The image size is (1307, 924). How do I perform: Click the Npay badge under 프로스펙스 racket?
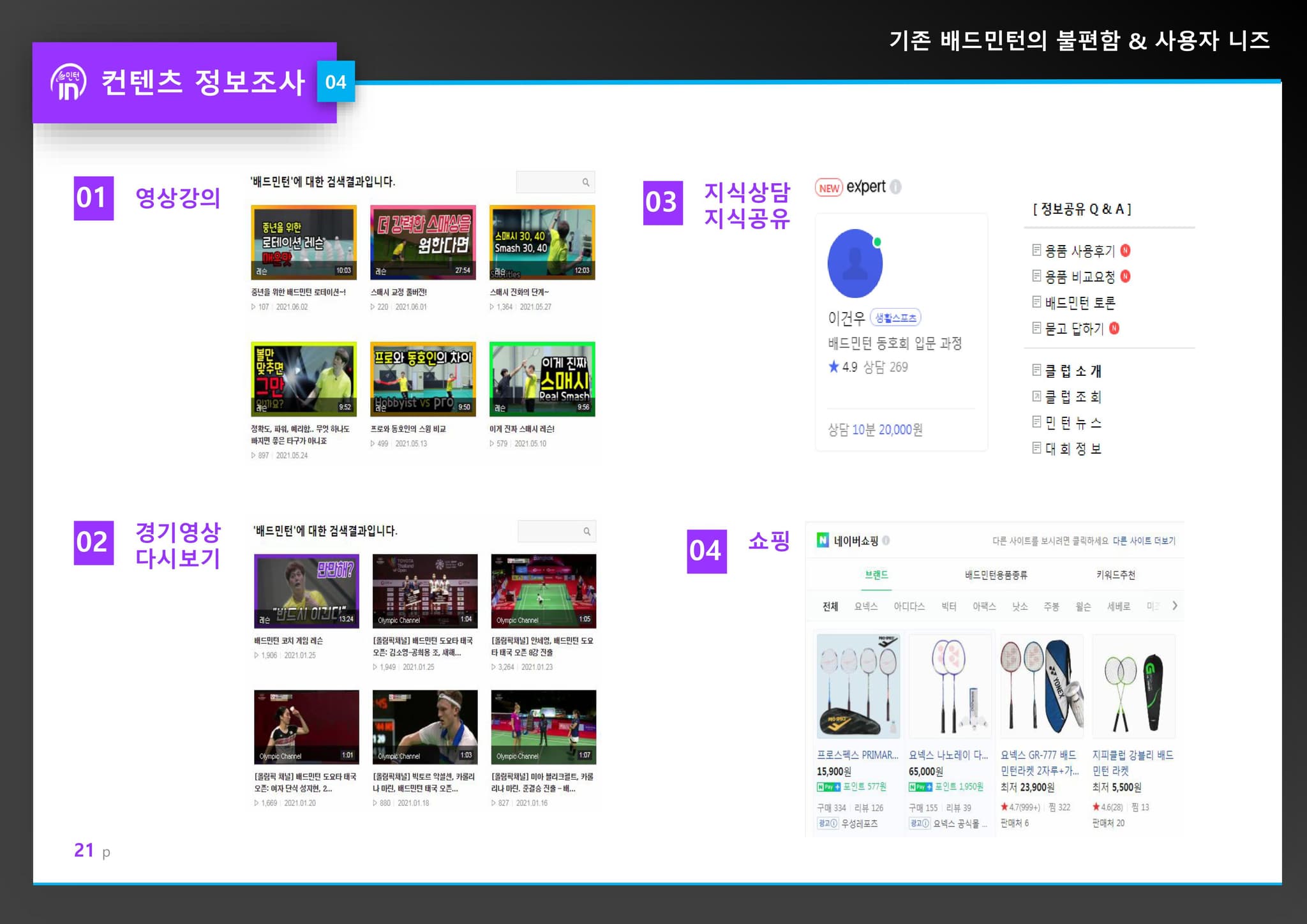coord(828,787)
